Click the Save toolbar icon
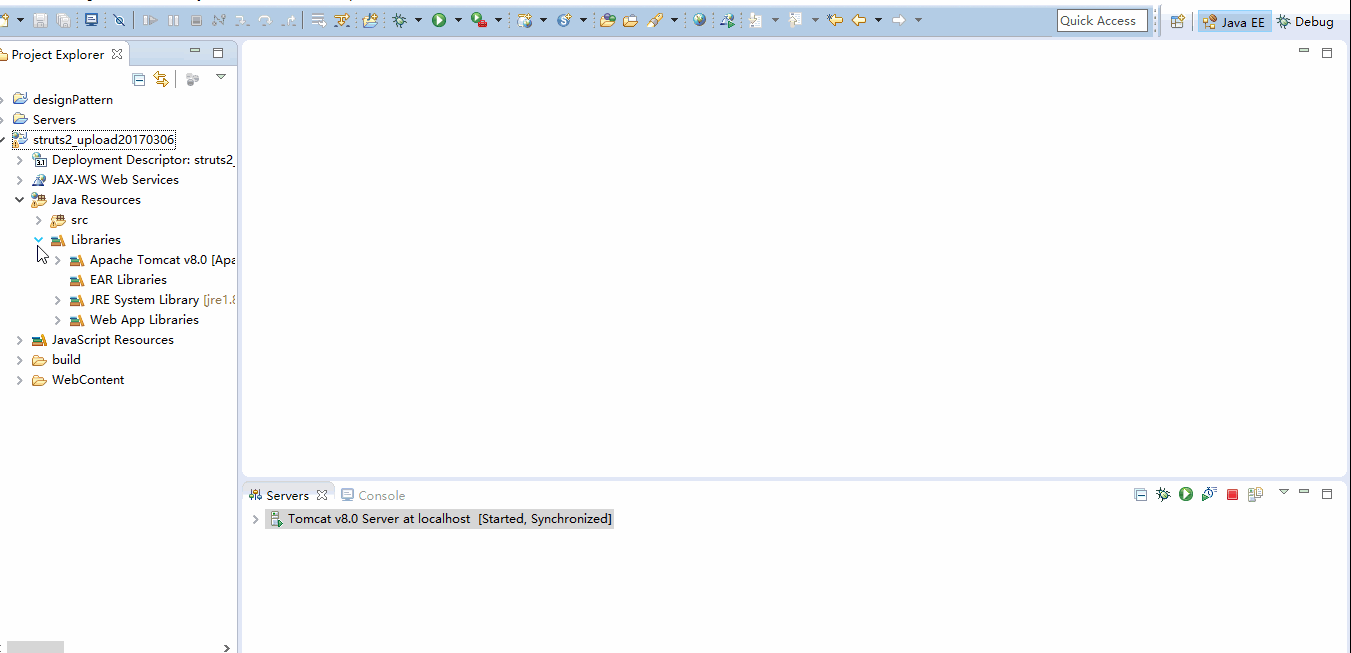This screenshot has width=1351, height=653. click(41, 20)
